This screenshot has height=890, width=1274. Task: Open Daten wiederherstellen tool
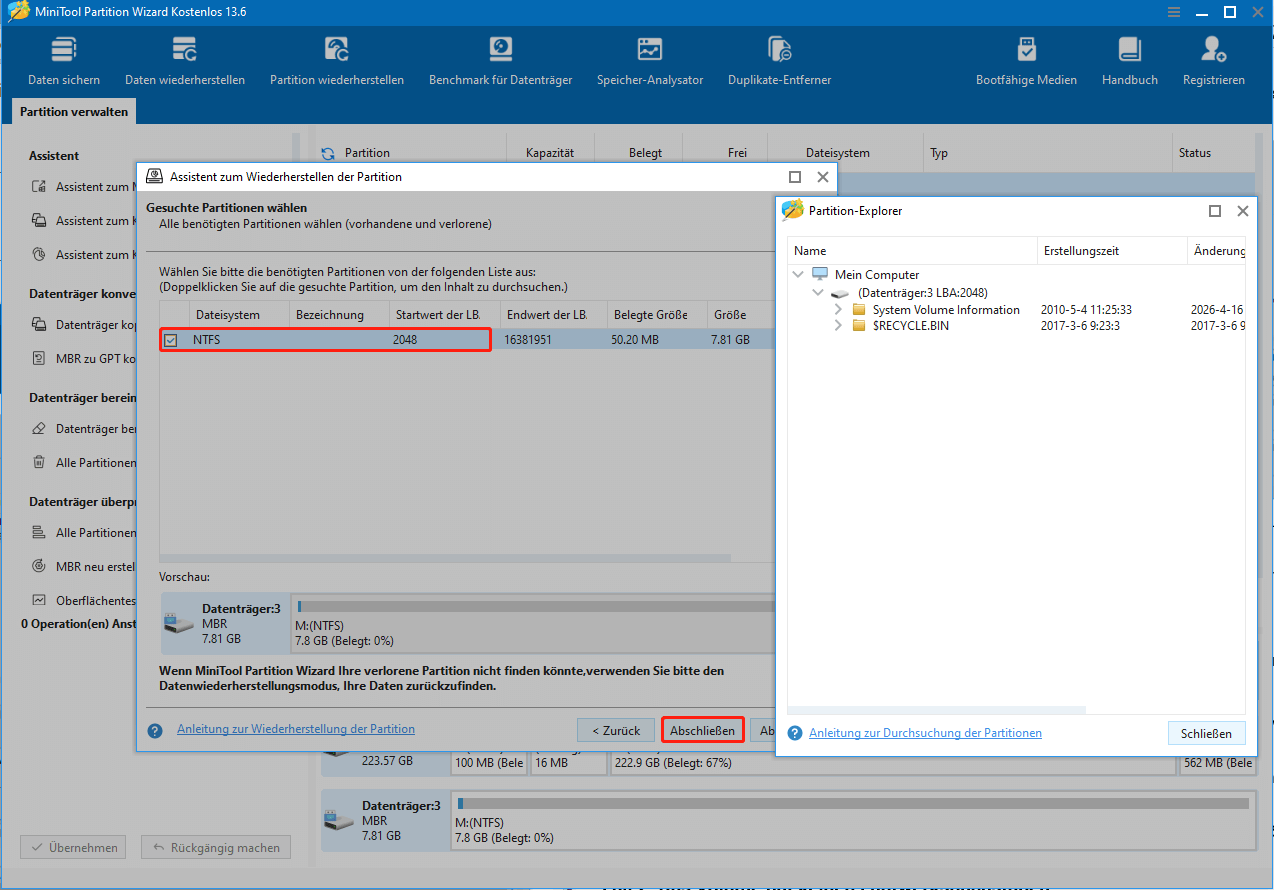point(184,61)
